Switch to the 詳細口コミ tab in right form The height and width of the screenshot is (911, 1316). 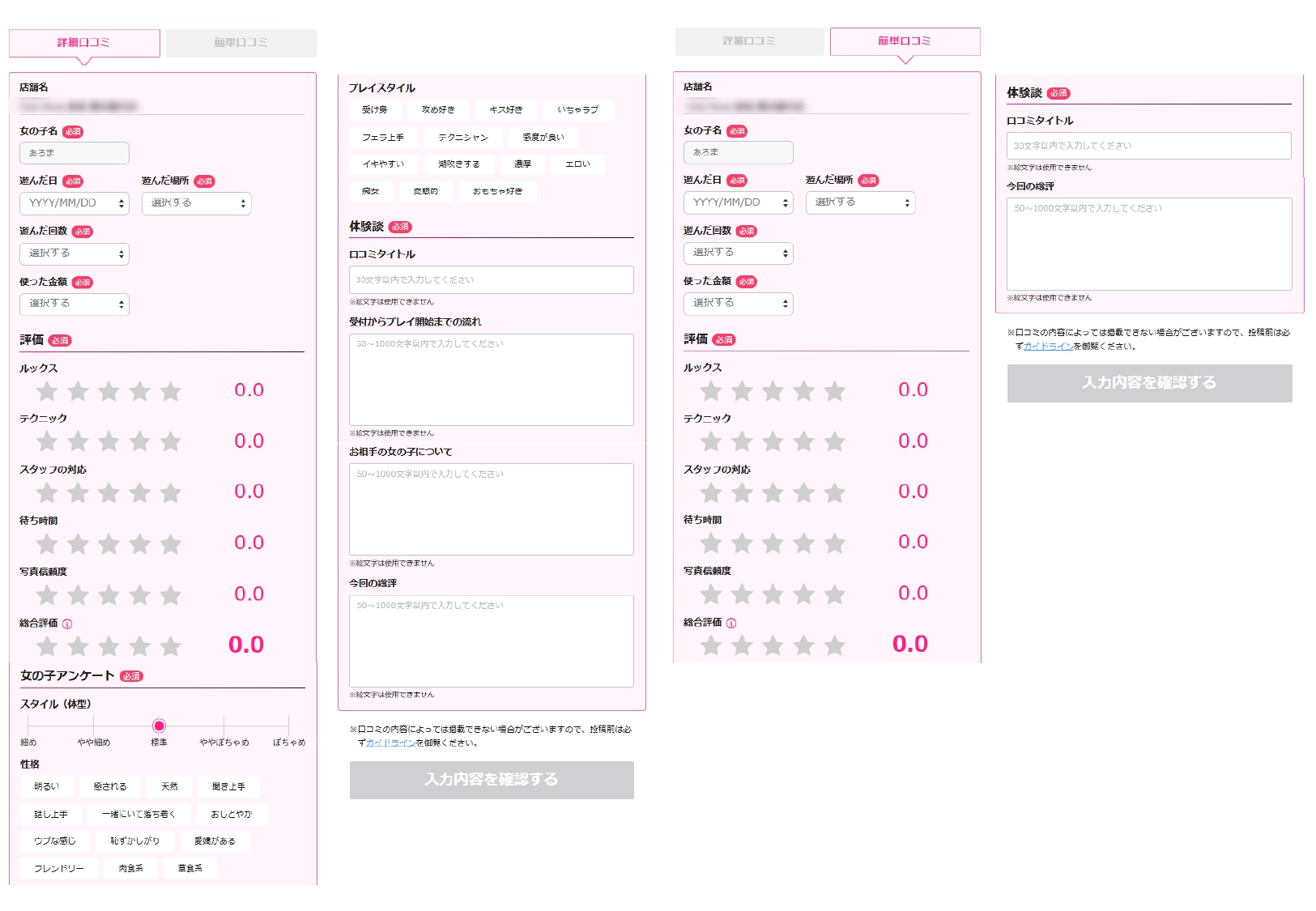click(749, 41)
